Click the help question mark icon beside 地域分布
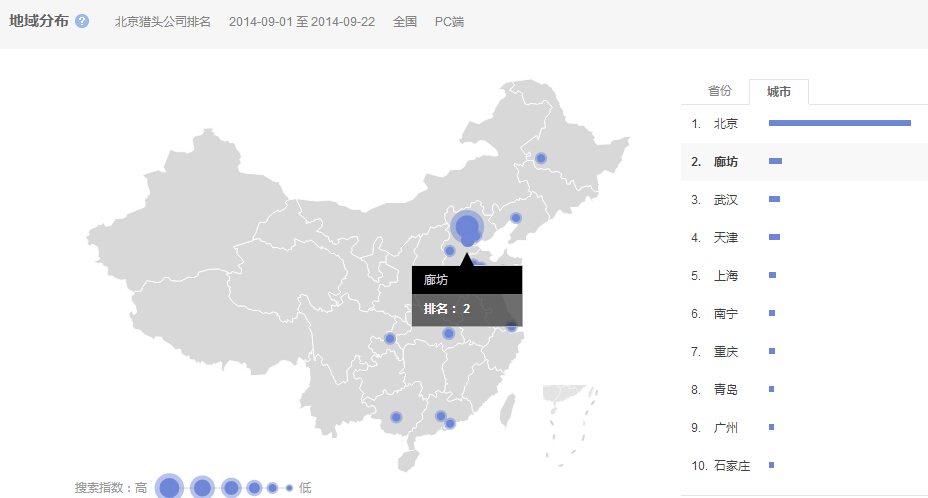 [82, 21]
